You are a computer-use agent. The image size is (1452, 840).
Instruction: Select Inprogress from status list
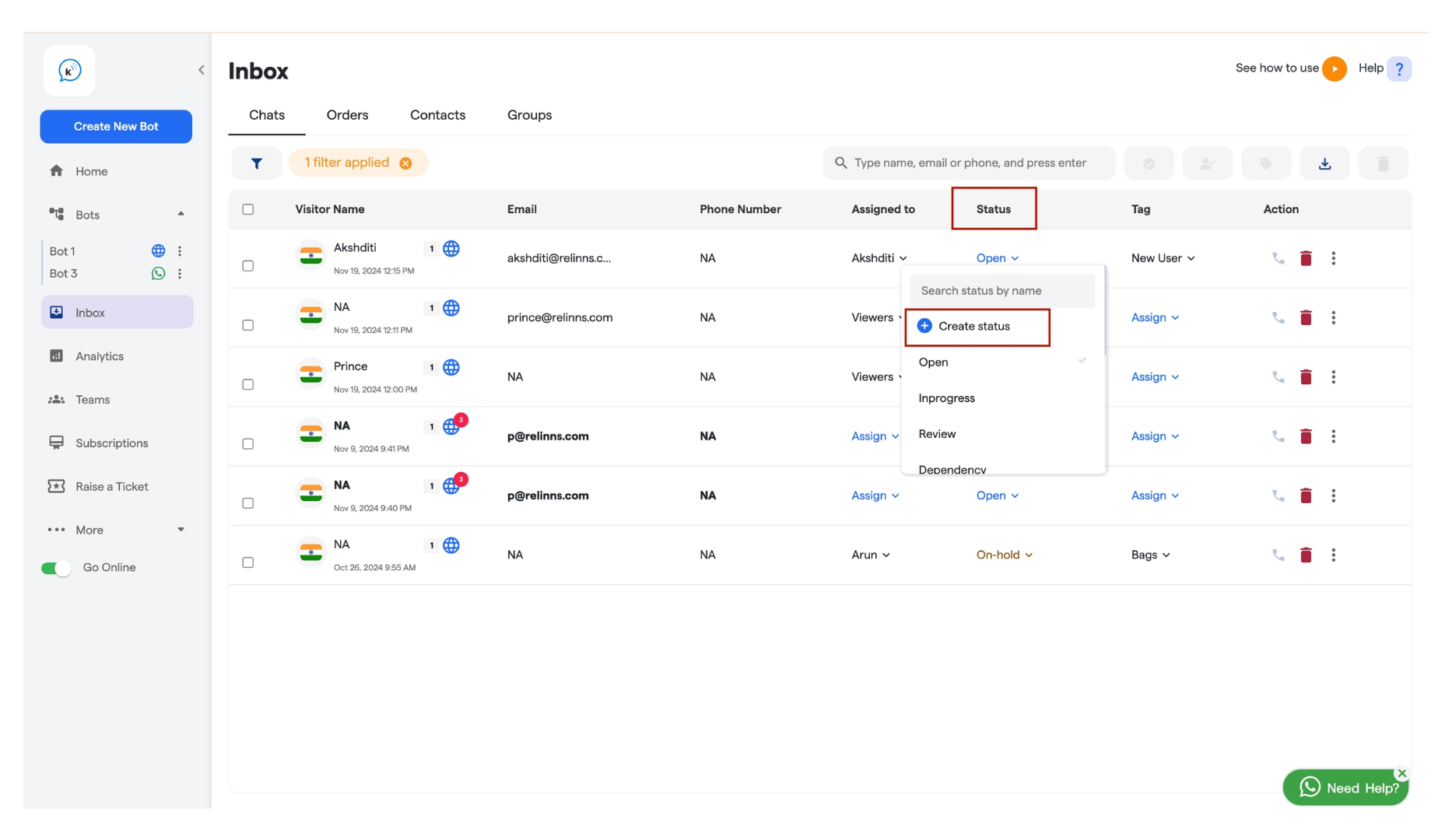[x=946, y=398]
